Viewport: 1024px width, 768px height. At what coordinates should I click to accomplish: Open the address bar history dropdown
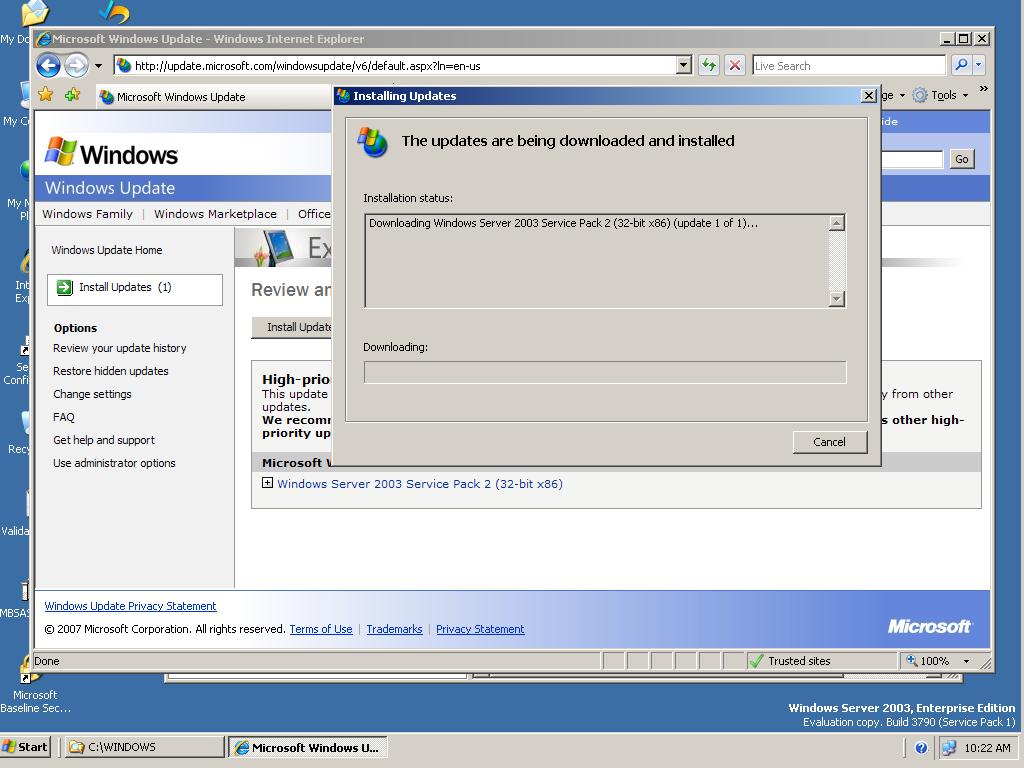(684, 65)
